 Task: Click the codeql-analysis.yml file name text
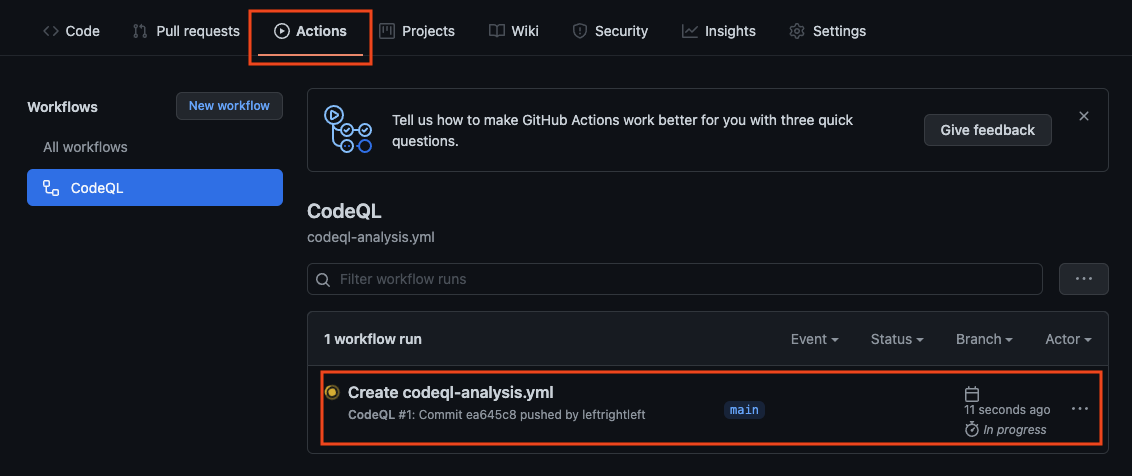(x=370, y=237)
